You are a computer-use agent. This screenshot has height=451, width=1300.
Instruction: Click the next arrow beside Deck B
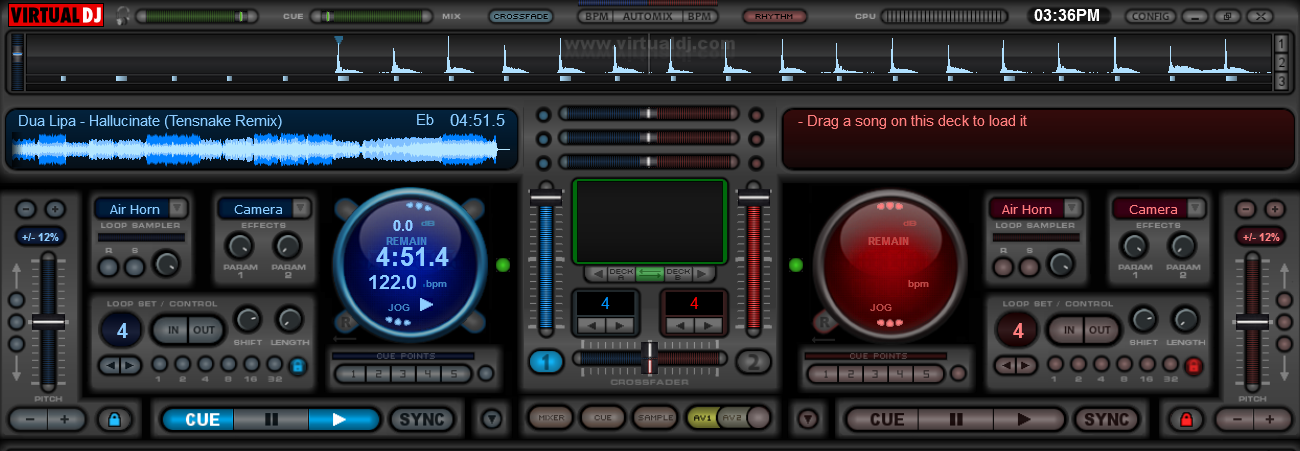click(x=704, y=274)
